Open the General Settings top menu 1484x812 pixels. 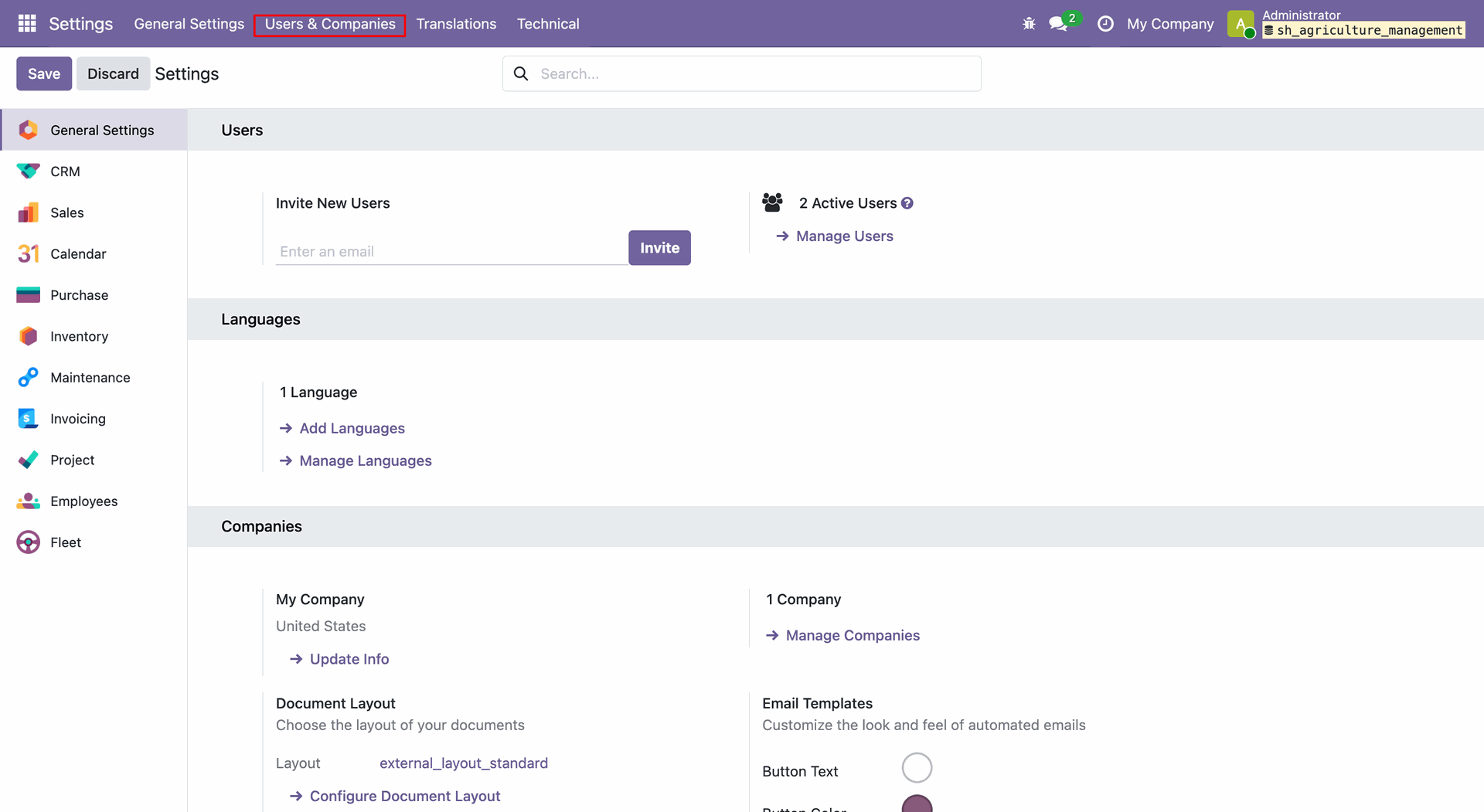click(189, 24)
